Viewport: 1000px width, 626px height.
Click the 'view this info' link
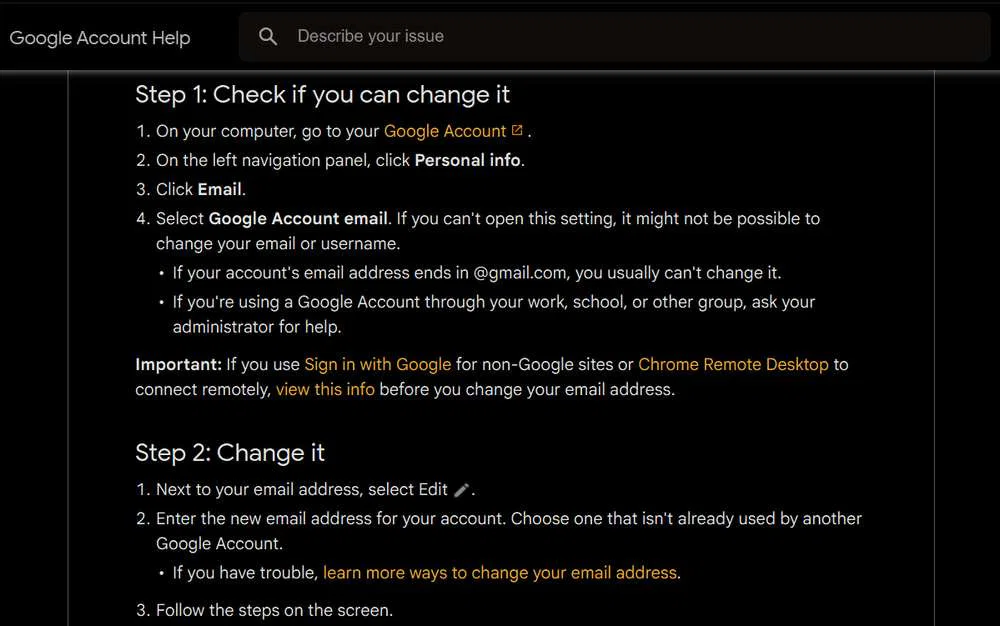[325, 390]
